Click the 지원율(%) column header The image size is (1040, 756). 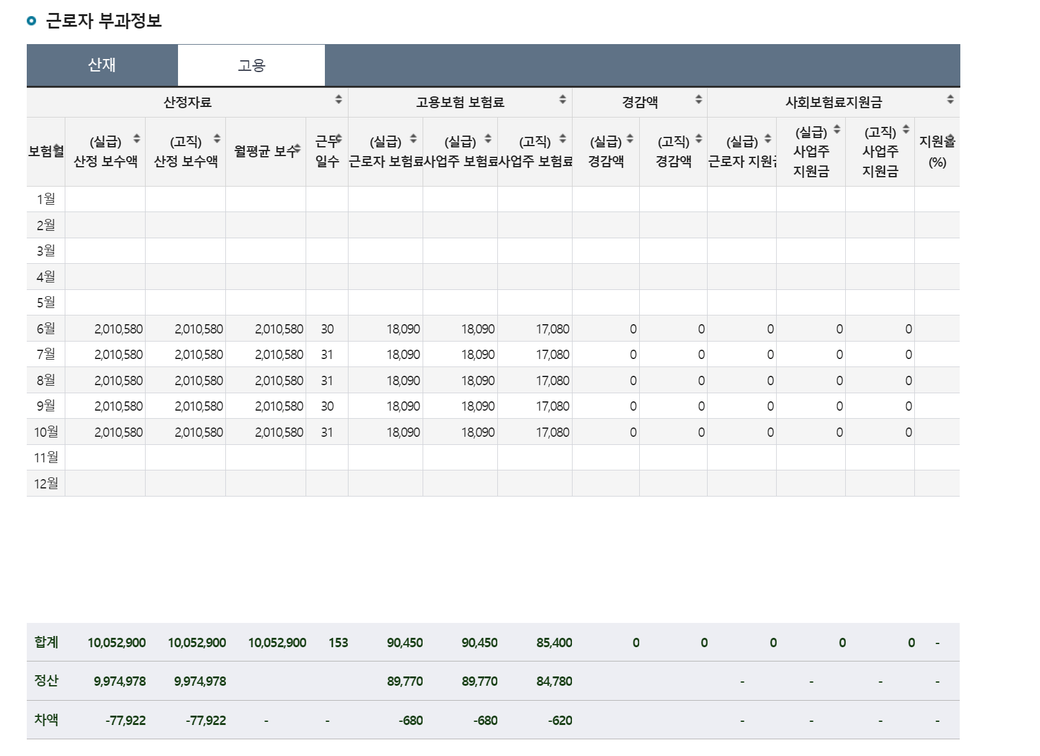pyautogui.click(x=937, y=151)
